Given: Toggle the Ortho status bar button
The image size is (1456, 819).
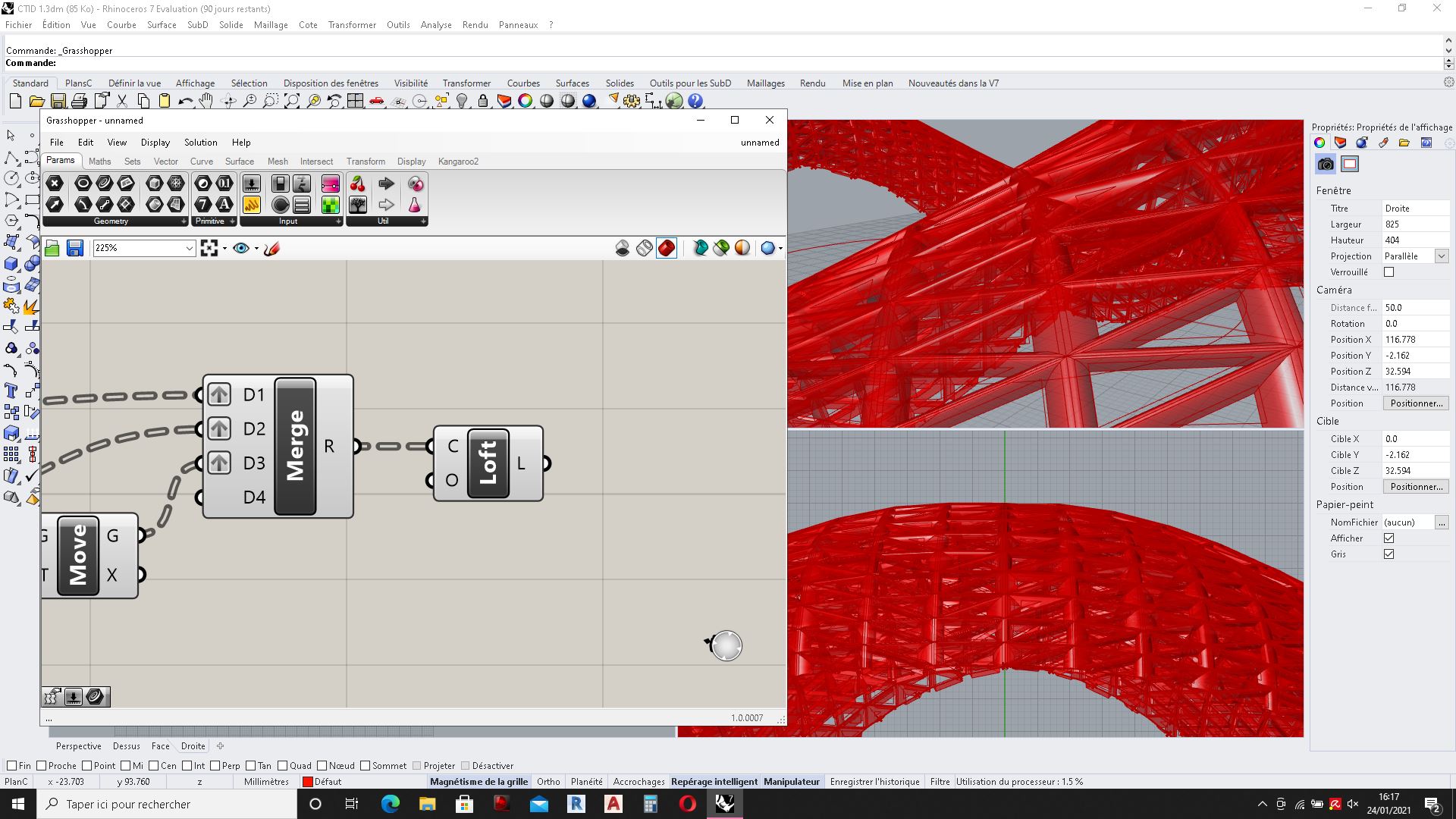Looking at the screenshot, I should point(548,782).
